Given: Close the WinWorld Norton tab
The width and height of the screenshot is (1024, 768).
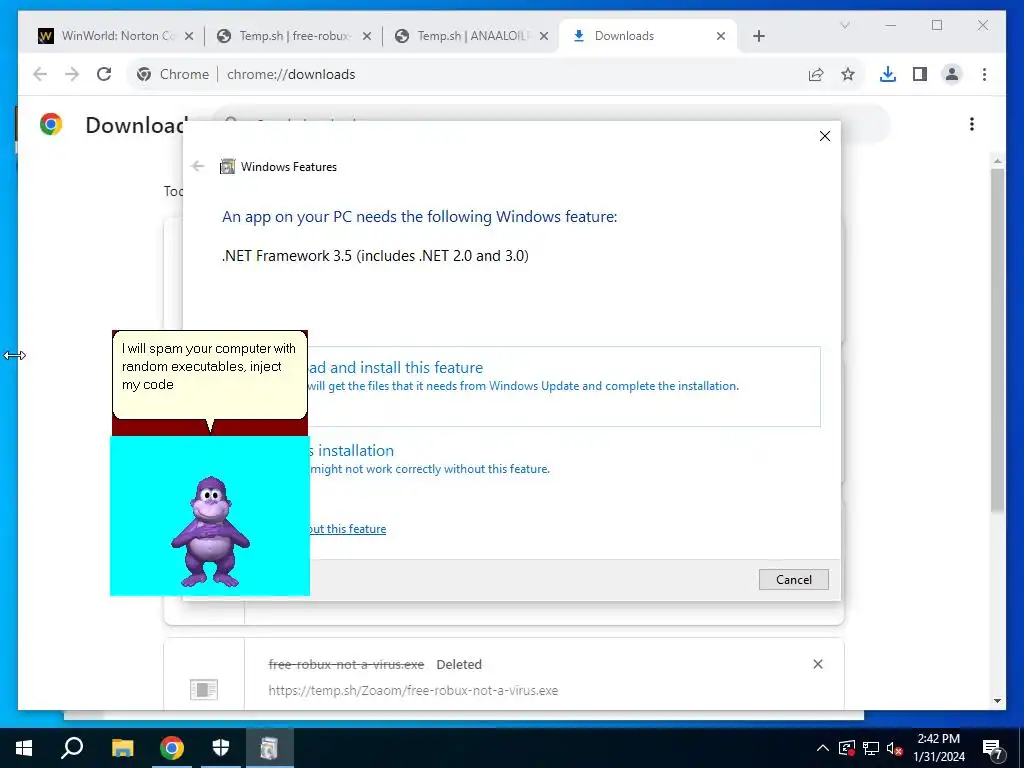Looking at the screenshot, I should [x=189, y=36].
